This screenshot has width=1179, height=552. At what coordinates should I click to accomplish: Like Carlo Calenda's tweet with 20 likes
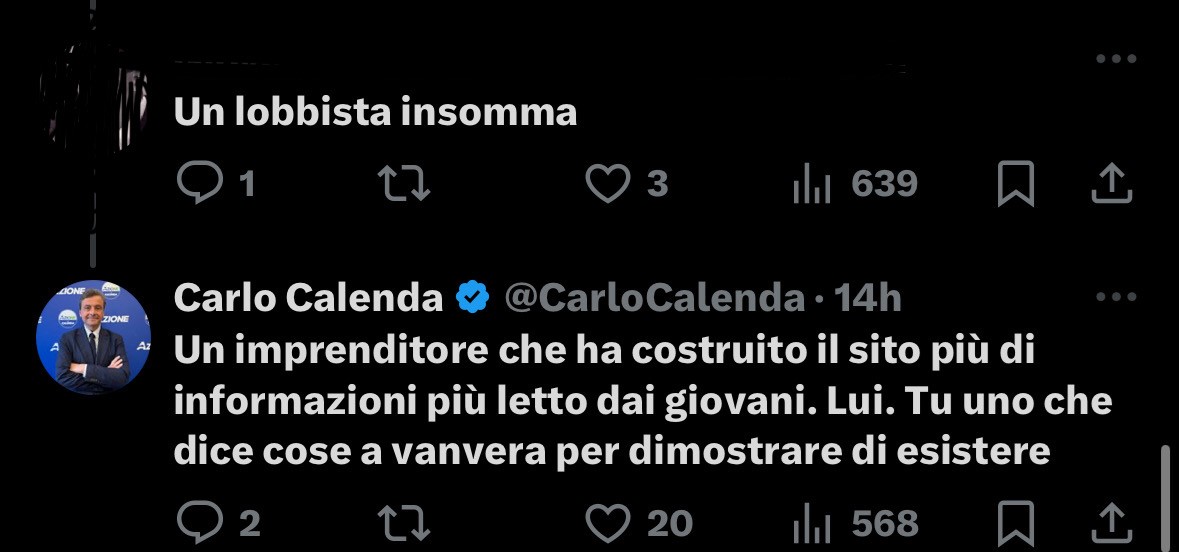pos(608,523)
